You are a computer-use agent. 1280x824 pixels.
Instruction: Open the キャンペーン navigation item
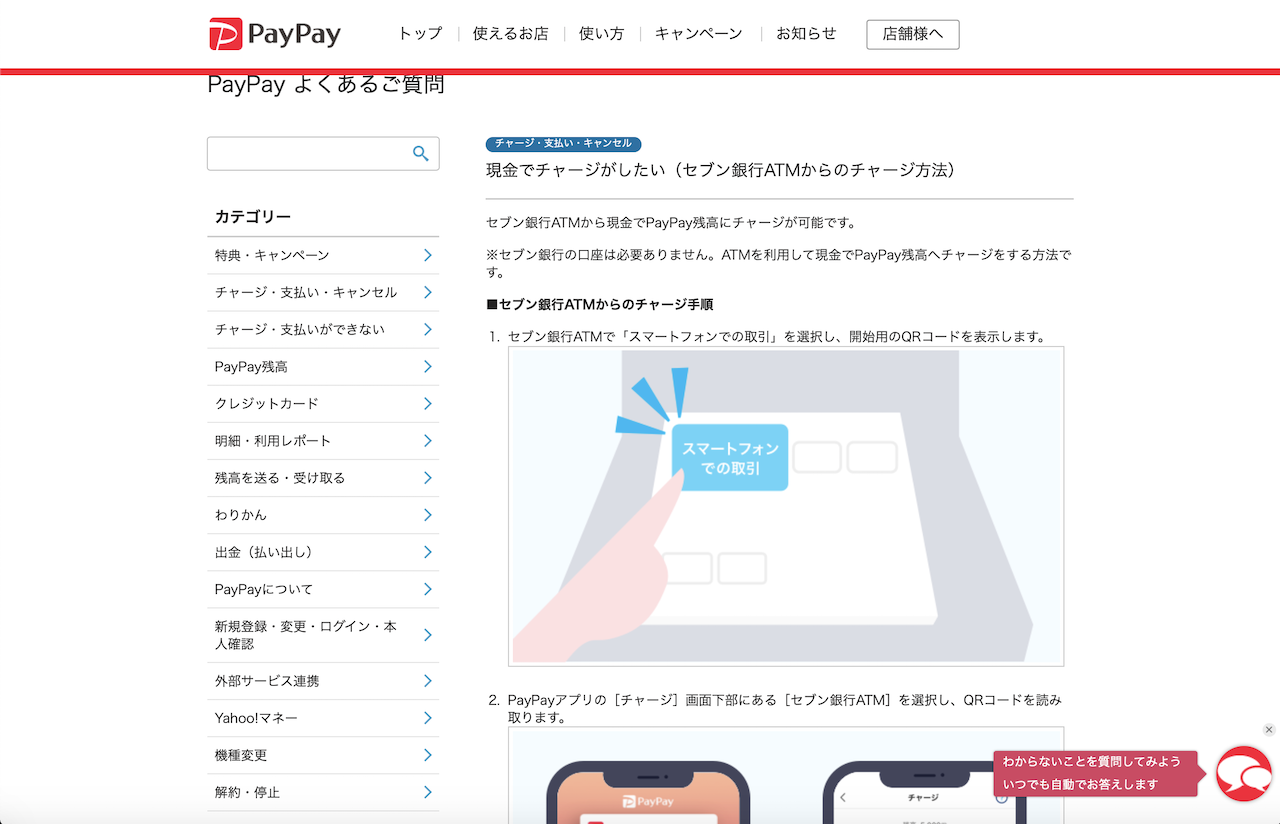pyautogui.click(x=698, y=34)
